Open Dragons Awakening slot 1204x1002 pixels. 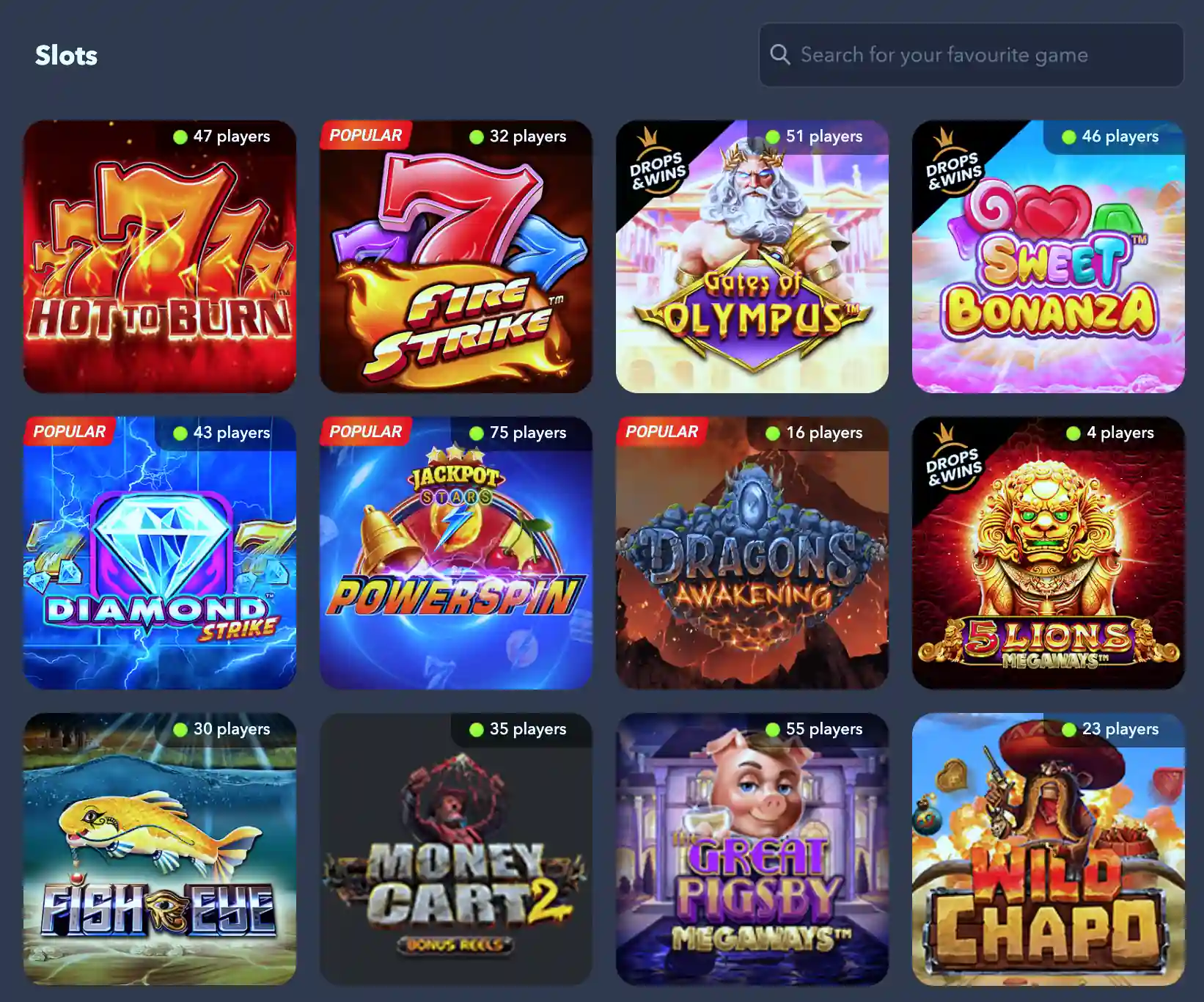[x=752, y=553]
